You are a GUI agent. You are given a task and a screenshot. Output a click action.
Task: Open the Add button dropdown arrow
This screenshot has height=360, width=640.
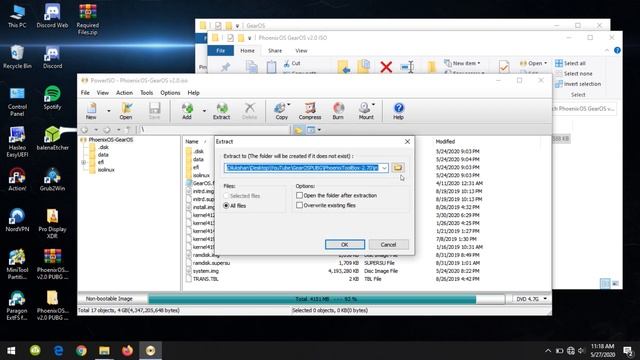(204, 111)
